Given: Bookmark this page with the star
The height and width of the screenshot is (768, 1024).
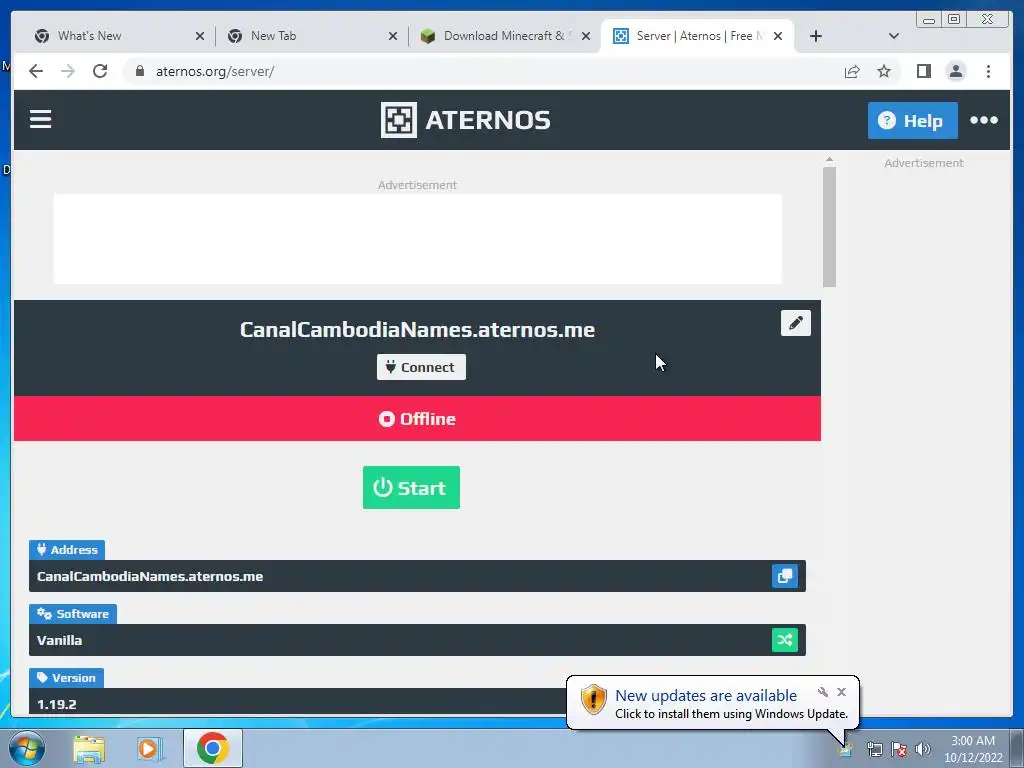Looking at the screenshot, I should (884, 71).
